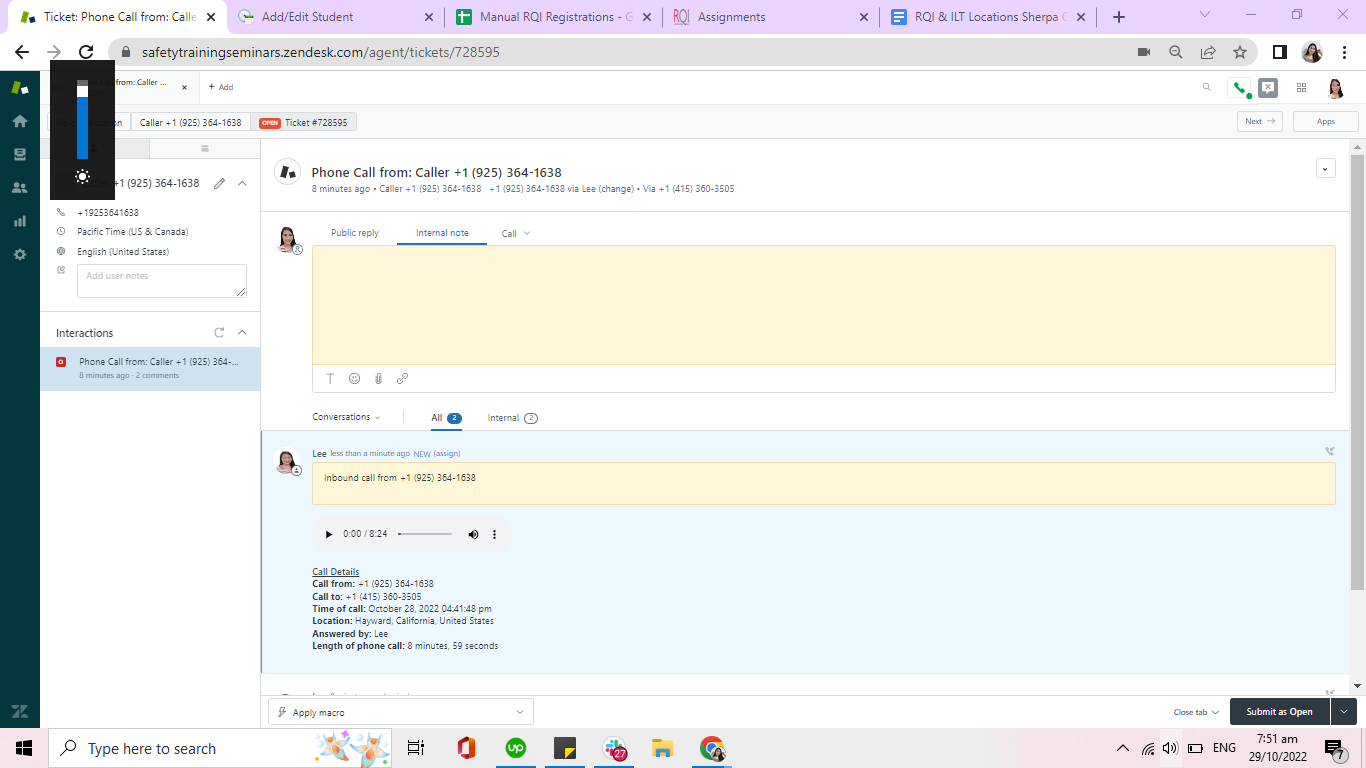Show All conversations tab
The height and width of the screenshot is (768, 1366).
[x=446, y=418]
